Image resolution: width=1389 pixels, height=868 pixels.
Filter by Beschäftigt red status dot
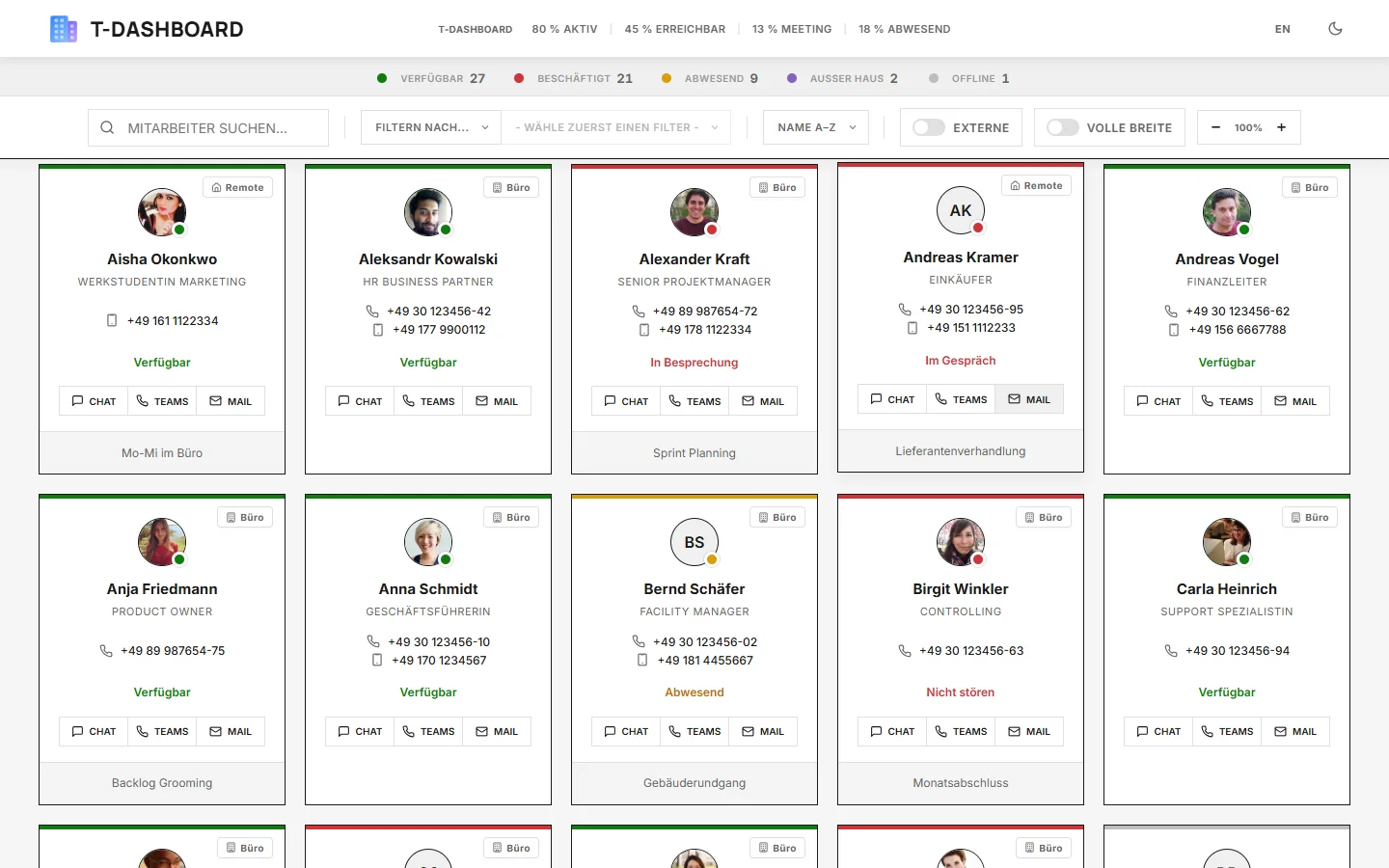click(x=519, y=78)
